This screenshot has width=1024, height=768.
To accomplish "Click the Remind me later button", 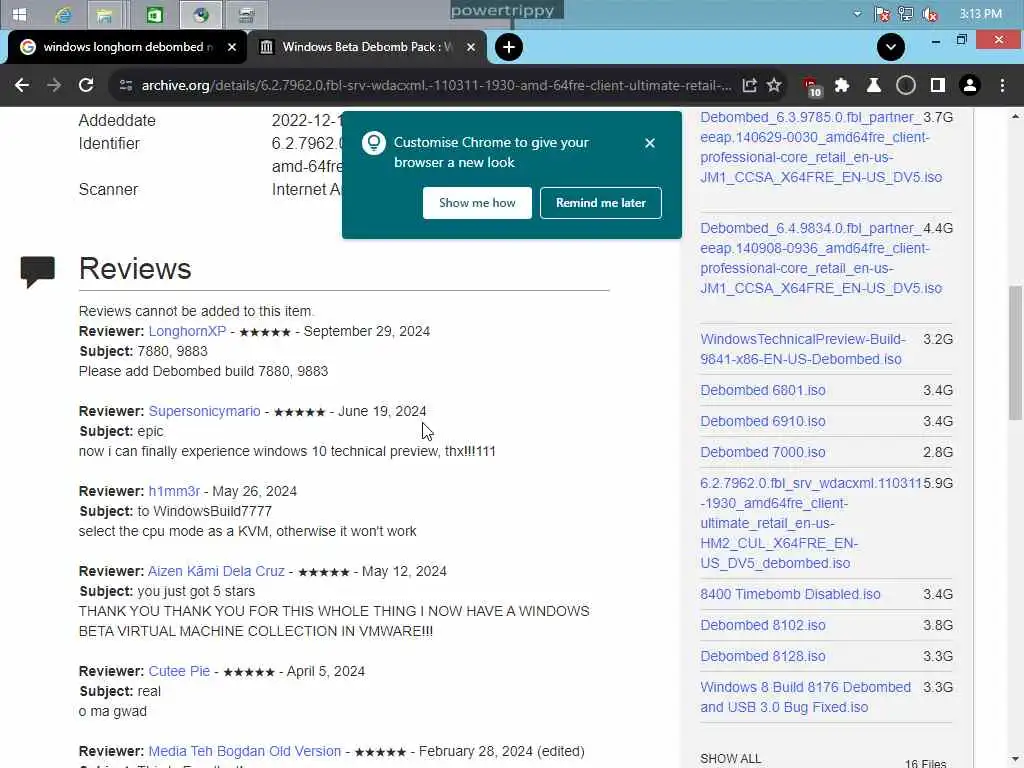I will pos(601,203).
